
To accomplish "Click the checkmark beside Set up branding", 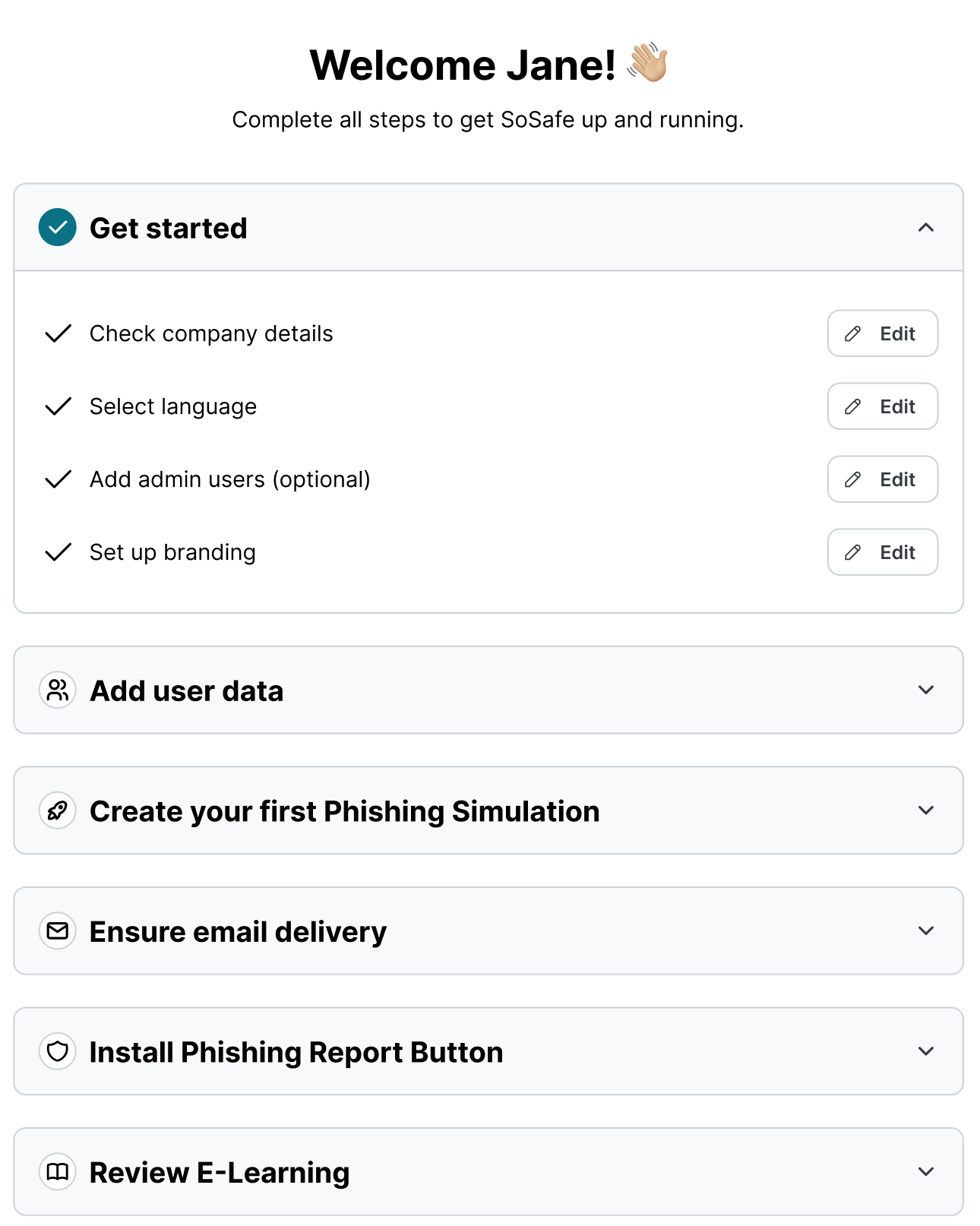I will coord(58,552).
